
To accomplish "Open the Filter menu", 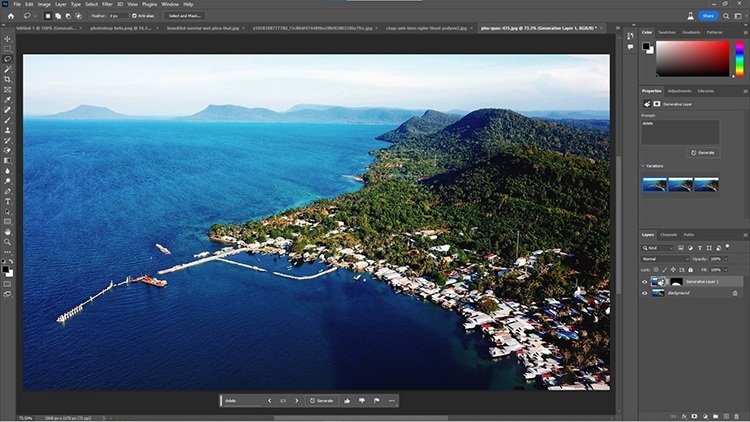I will point(107,4).
